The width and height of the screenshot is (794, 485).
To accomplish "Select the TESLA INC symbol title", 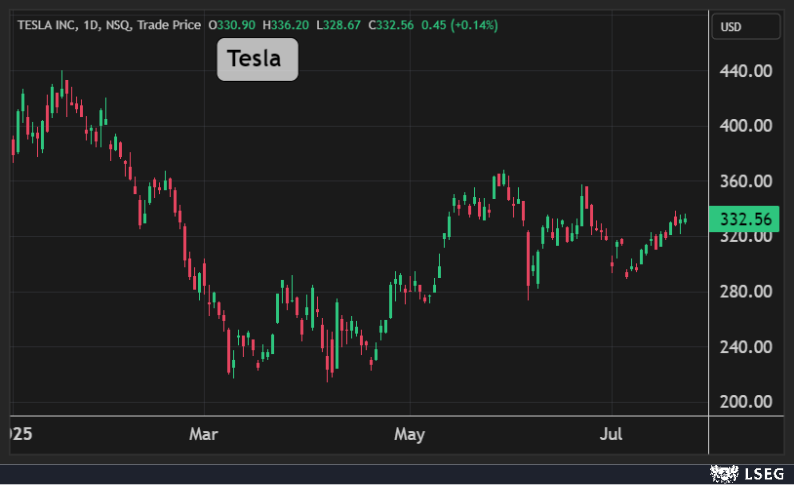I will (50, 24).
